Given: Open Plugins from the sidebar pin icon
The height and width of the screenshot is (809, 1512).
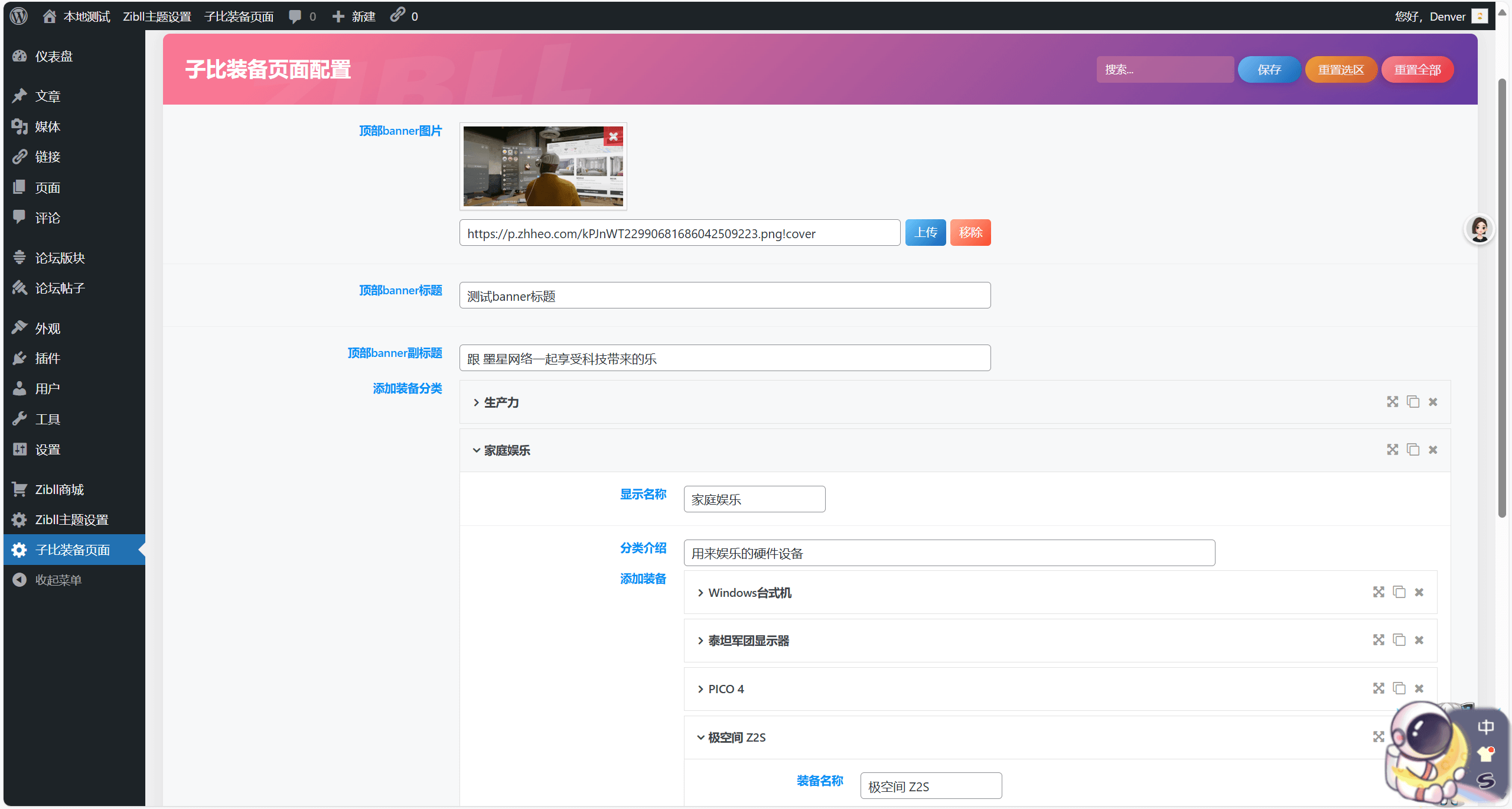Looking at the screenshot, I should click(46, 358).
